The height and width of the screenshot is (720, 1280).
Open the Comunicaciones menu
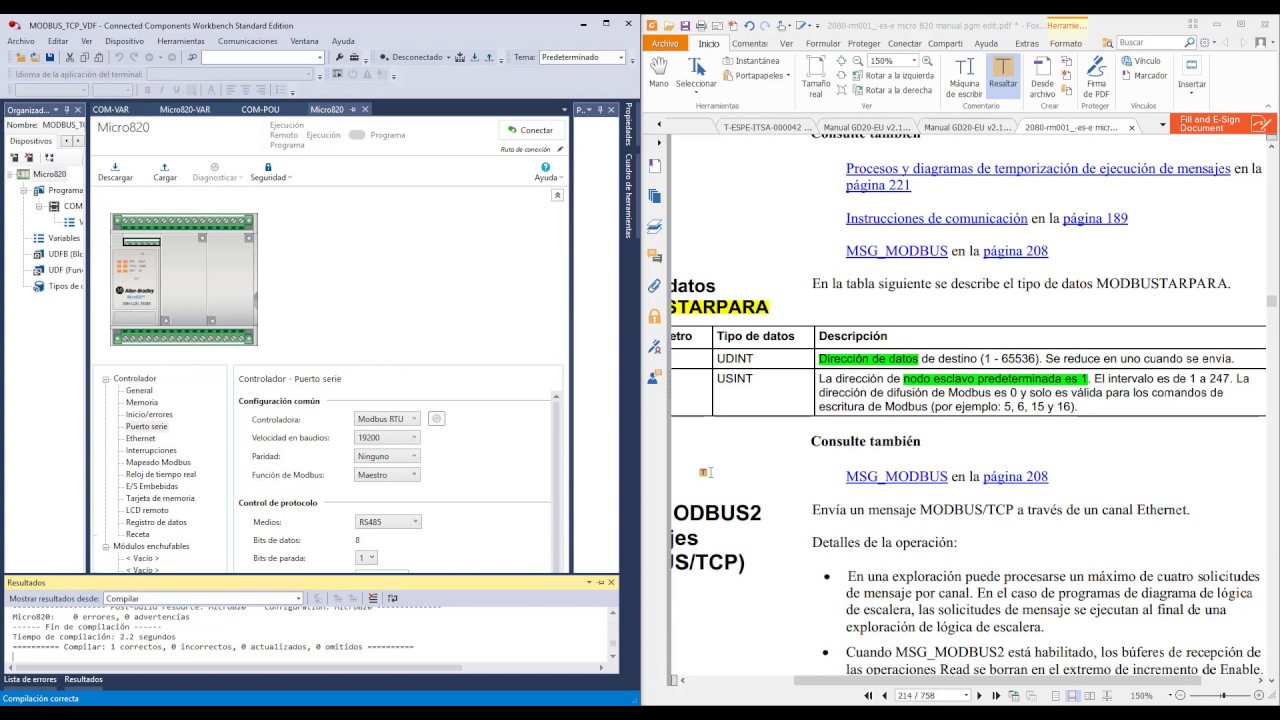click(247, 41)
